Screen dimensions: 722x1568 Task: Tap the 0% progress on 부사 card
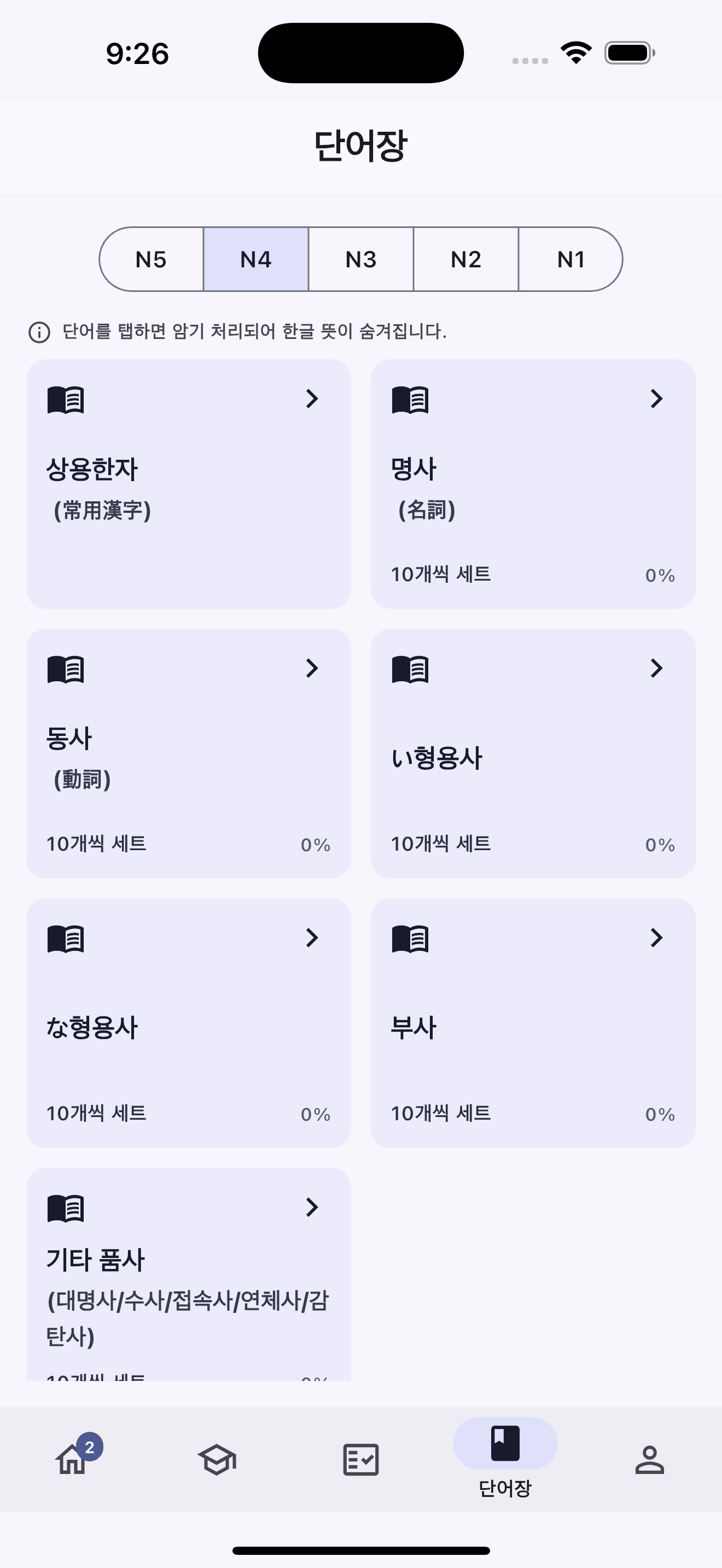tap(660, 1115)
